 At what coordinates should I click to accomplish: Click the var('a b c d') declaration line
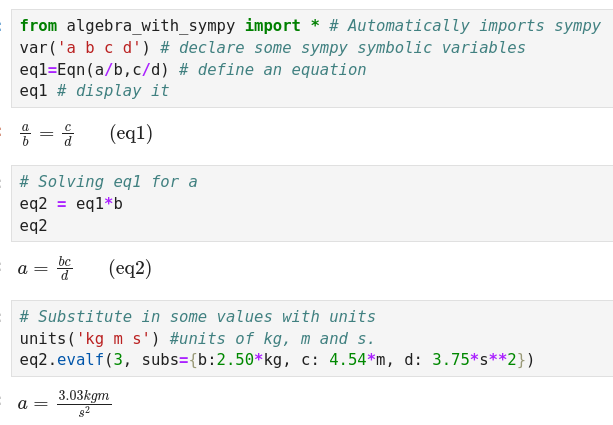(272, 48)
